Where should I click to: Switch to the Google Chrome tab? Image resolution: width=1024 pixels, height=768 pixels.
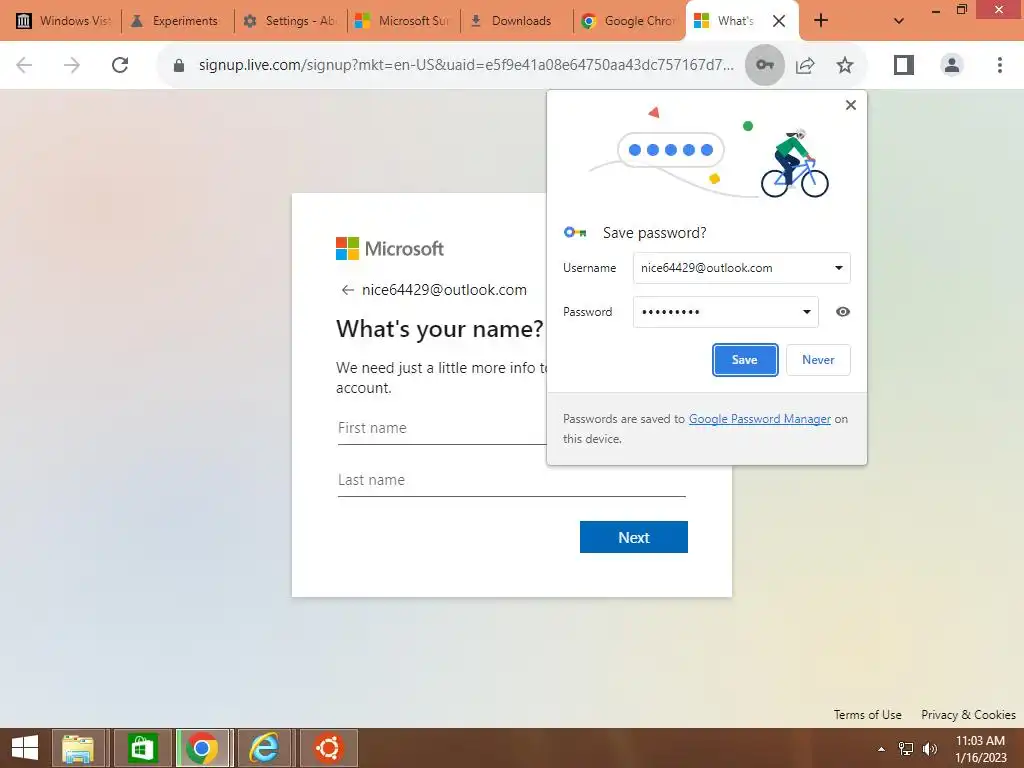(628, 21)
